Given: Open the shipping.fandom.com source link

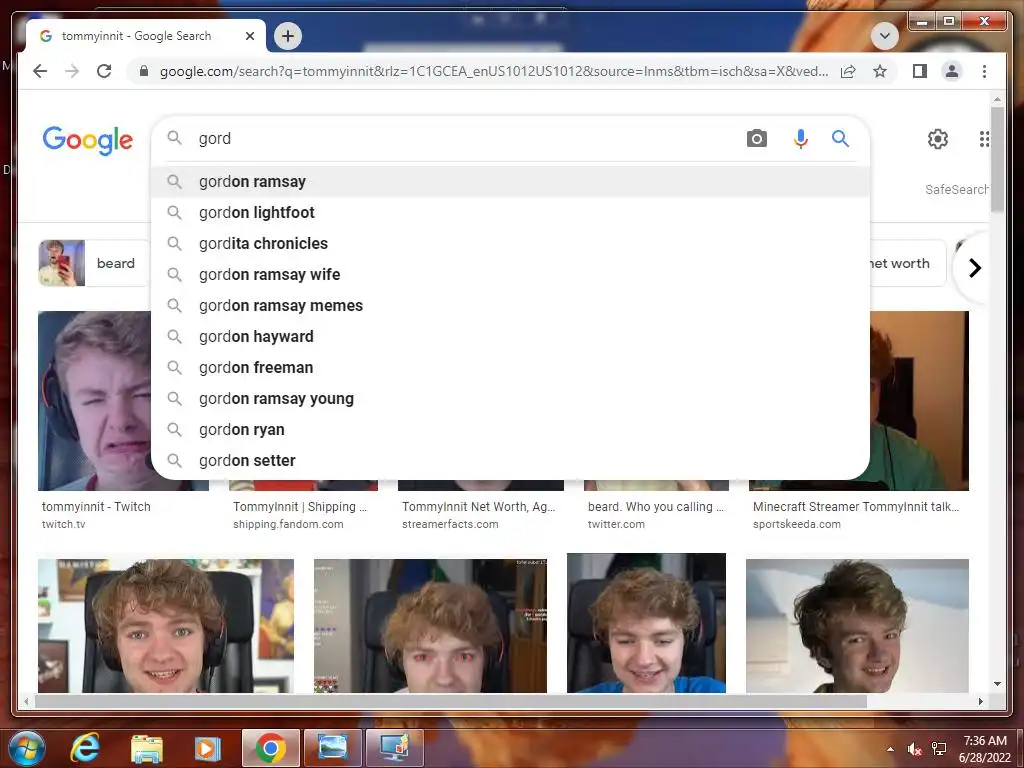Looking at the screenshot, I should 288,524.
